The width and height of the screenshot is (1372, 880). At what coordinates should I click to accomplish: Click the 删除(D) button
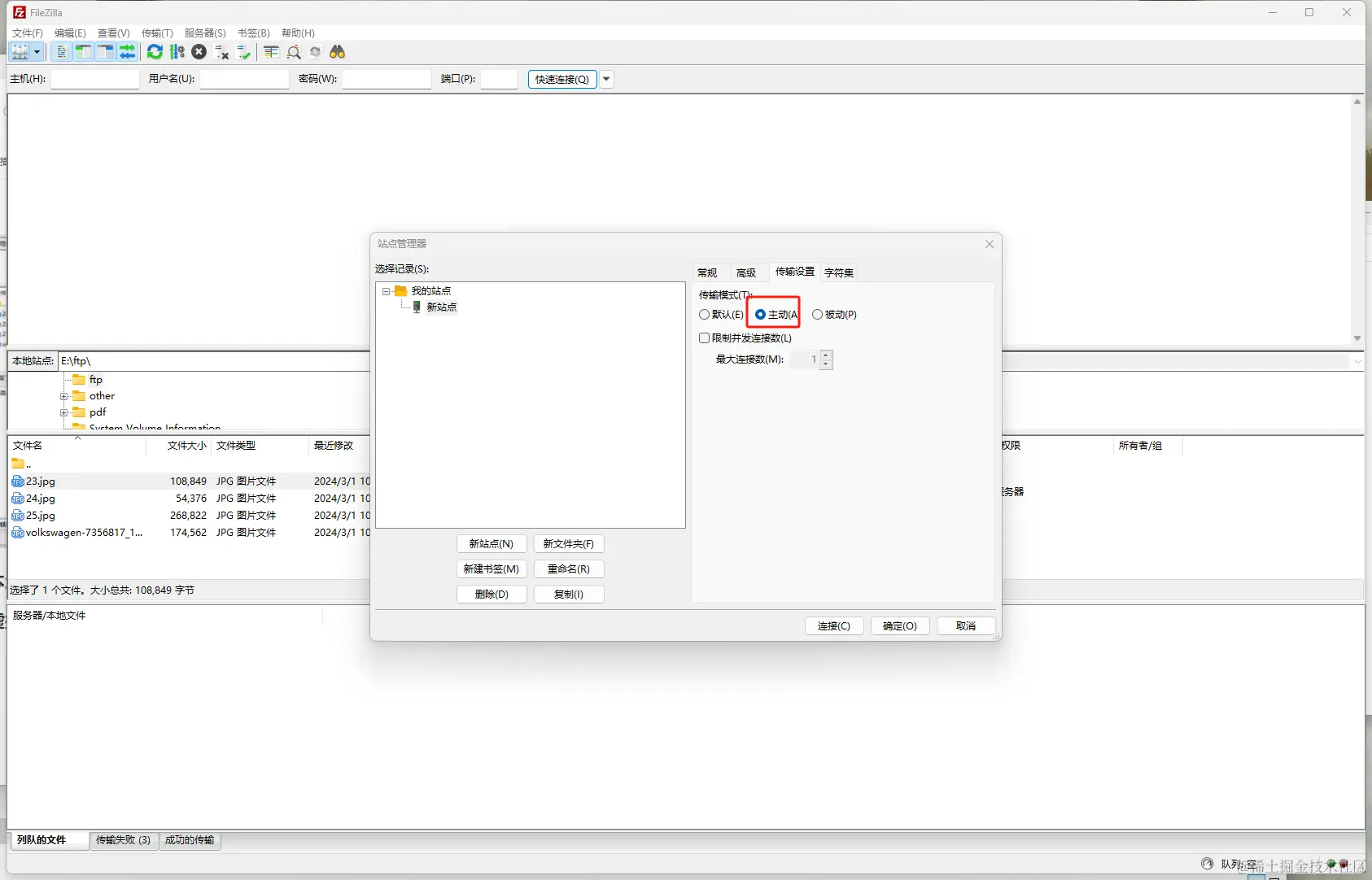(x=492, y=595)
